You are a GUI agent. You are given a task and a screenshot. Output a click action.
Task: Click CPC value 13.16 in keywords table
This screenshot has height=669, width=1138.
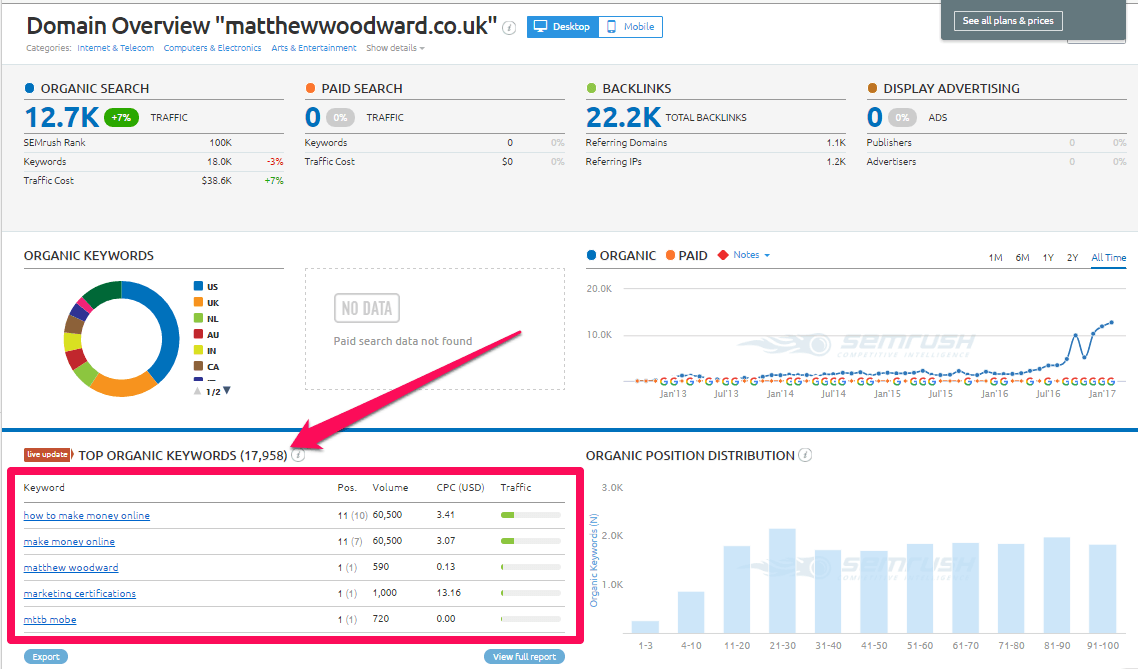[x=449, y=593]
